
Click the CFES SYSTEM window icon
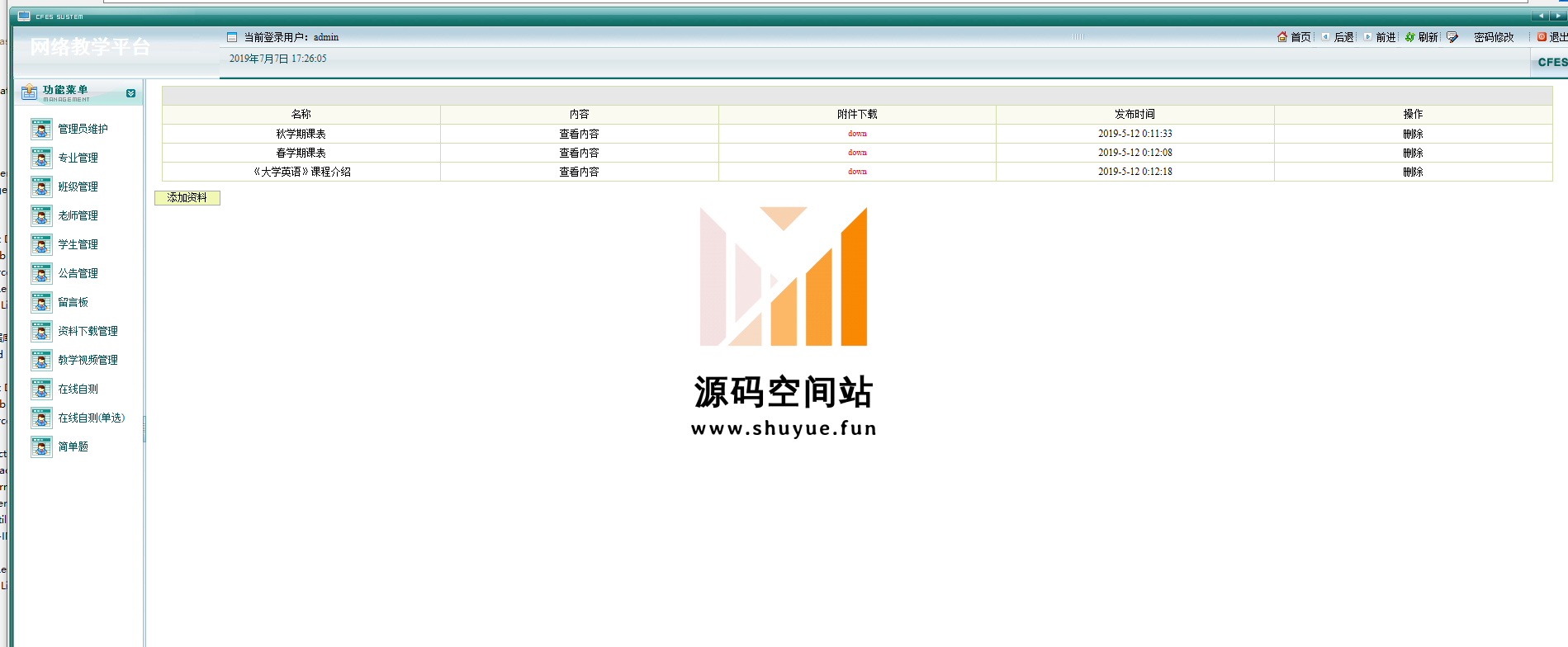pyautogui.click(x=24, y=16)
